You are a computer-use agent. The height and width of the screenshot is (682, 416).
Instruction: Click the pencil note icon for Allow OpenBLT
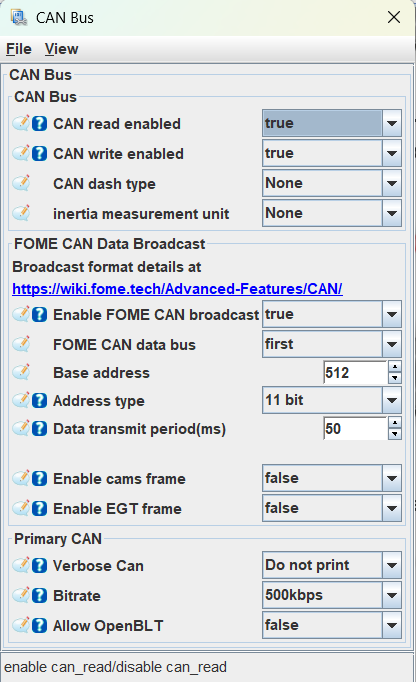21,625
